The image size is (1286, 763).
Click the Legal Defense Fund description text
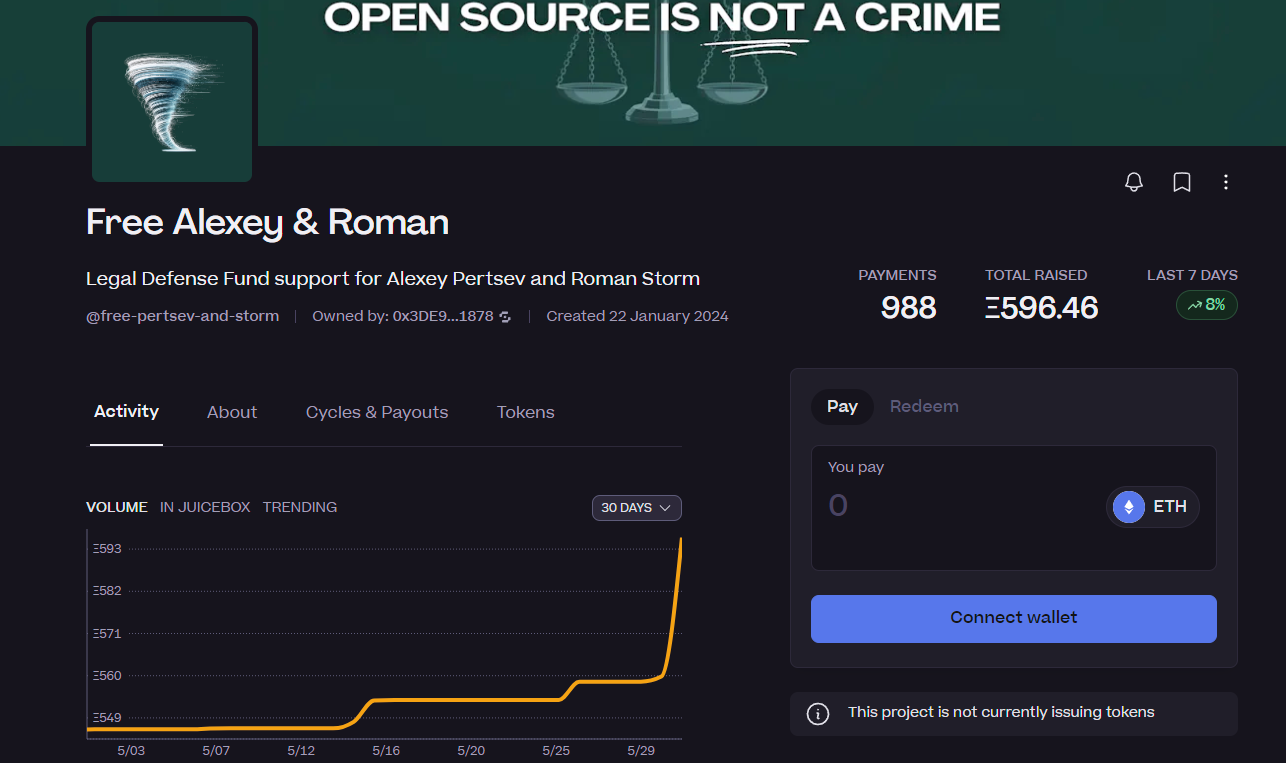393,279
